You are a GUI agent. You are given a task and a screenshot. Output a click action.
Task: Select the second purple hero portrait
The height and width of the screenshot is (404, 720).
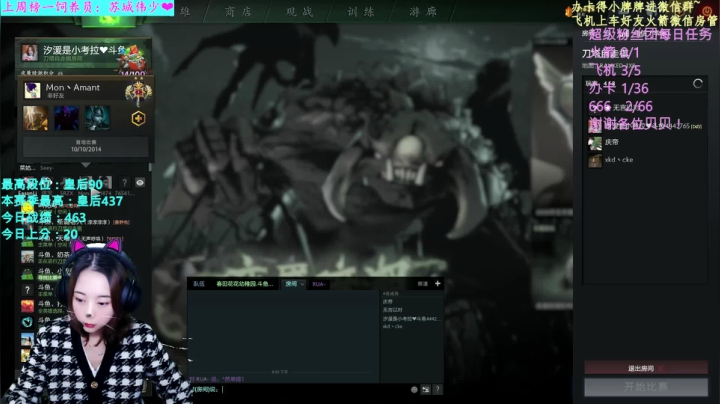pyautogui.click(x=67, y=118)
